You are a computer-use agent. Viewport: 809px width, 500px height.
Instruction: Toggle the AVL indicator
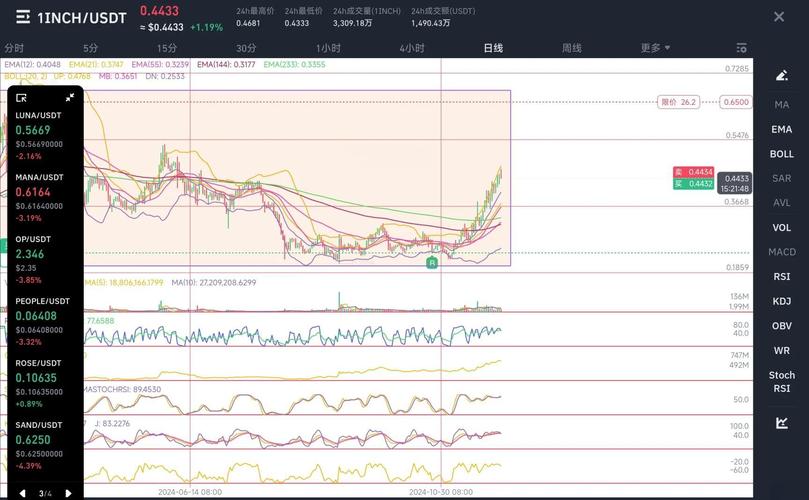782,203
